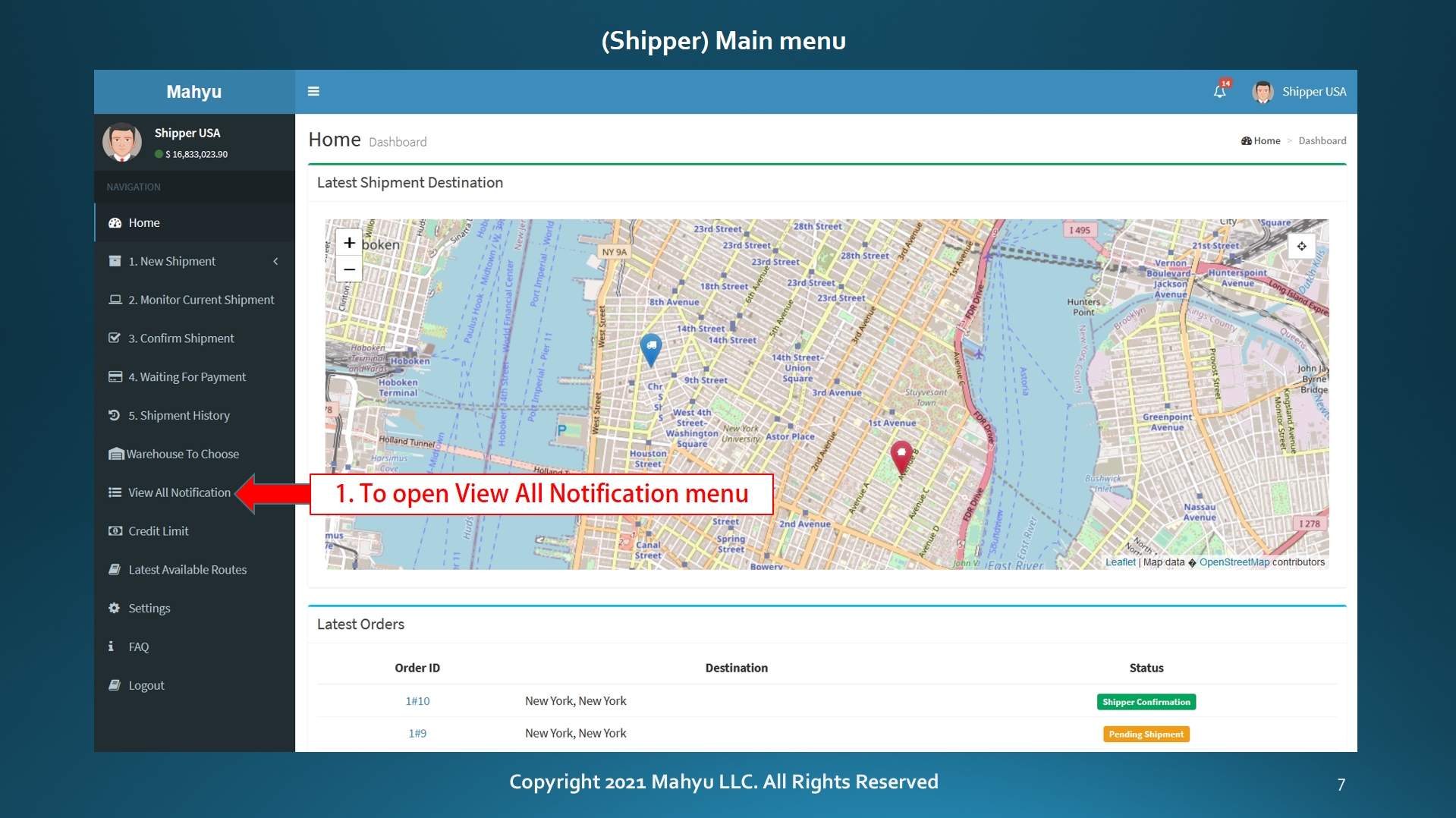Click the Home breadcrumb dashboard icon
The image size is (1456, 818).
pyautogui.click(x=1246, y=140)
